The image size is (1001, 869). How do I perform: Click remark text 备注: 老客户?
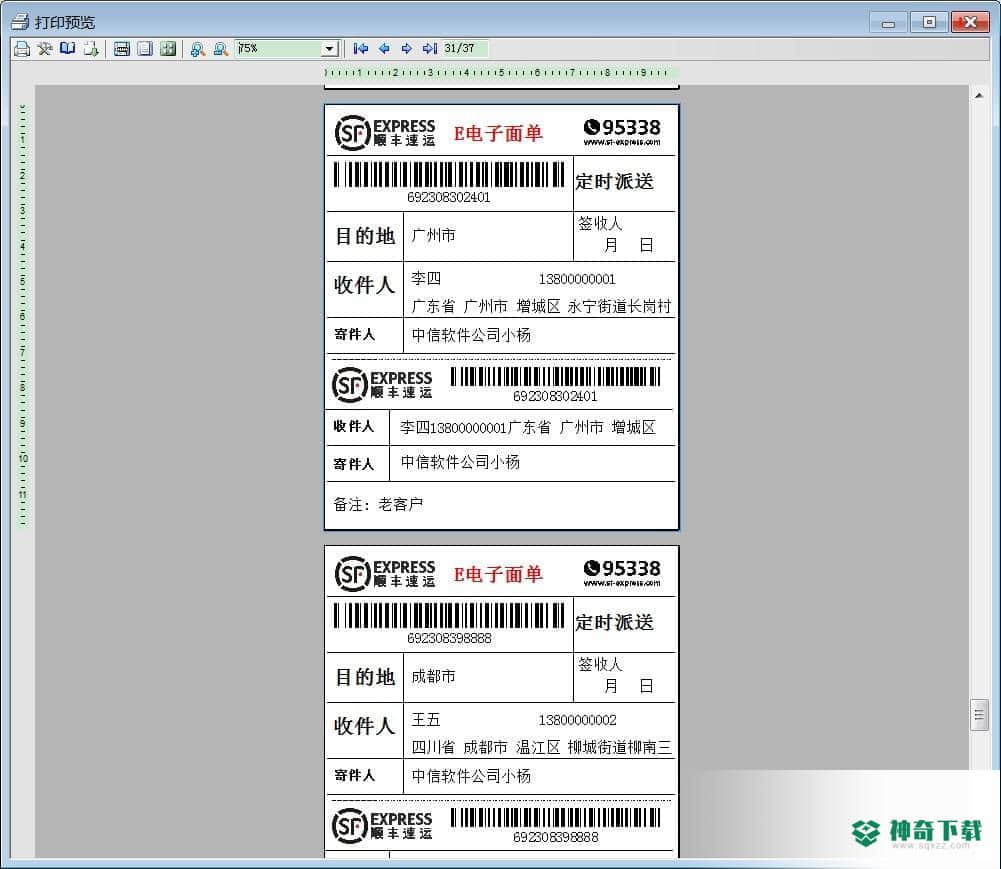[378, 504]
